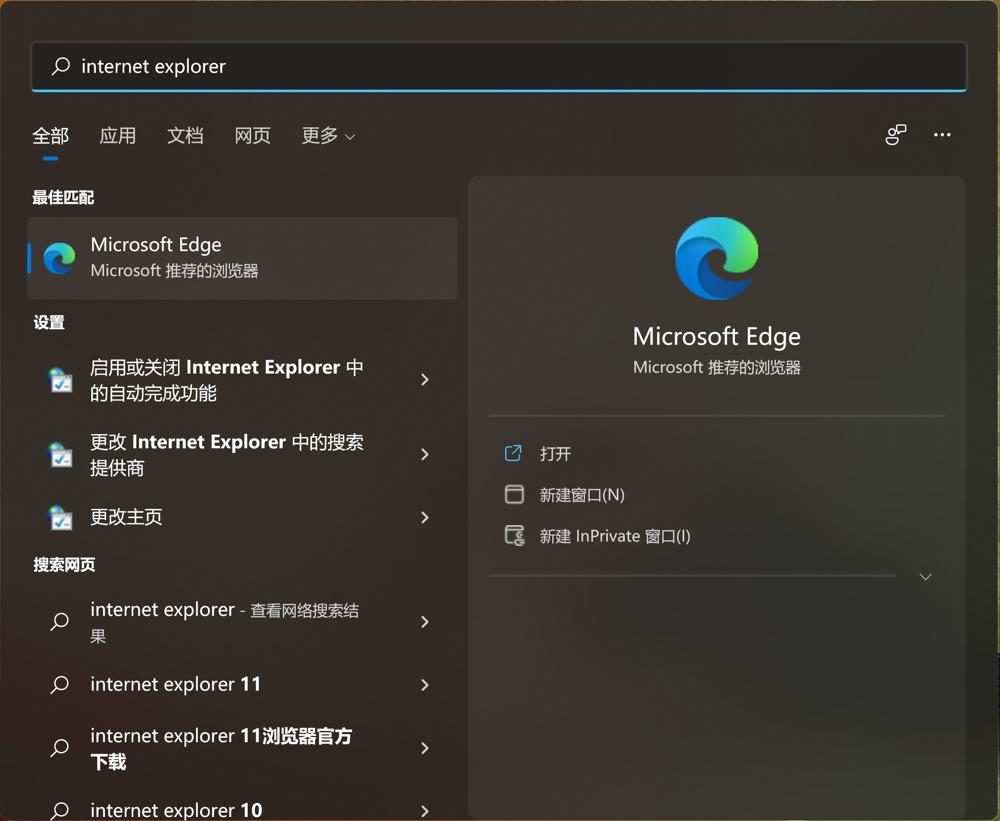Click the large Edge logo in preview pane
Viewport: 1000px width, 821px height.
716,258
